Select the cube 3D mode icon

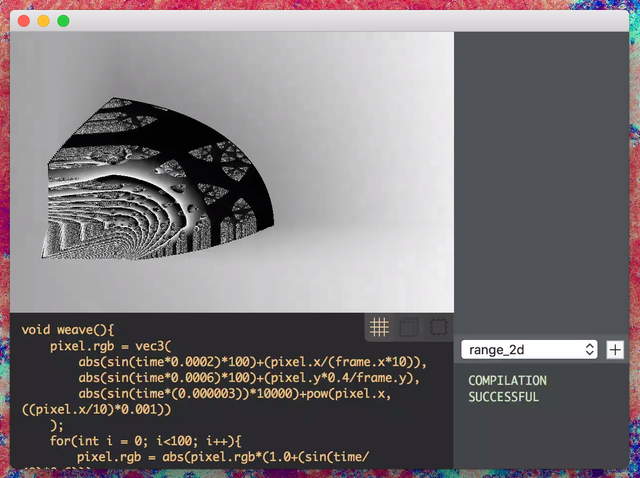pyautogui.click(x=409, y=327)
